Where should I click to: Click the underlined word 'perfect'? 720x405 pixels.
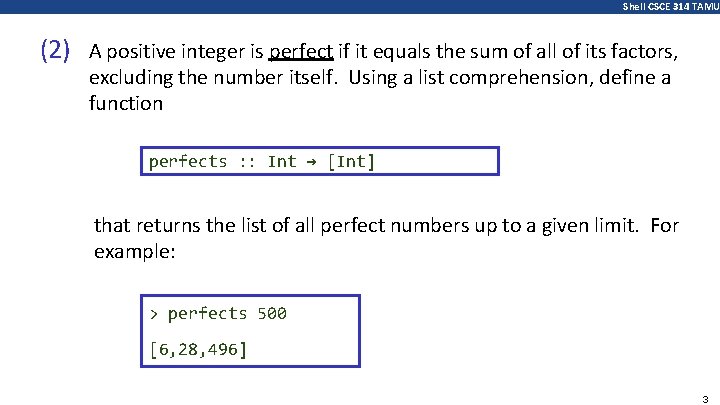click(x=301, y=52)
